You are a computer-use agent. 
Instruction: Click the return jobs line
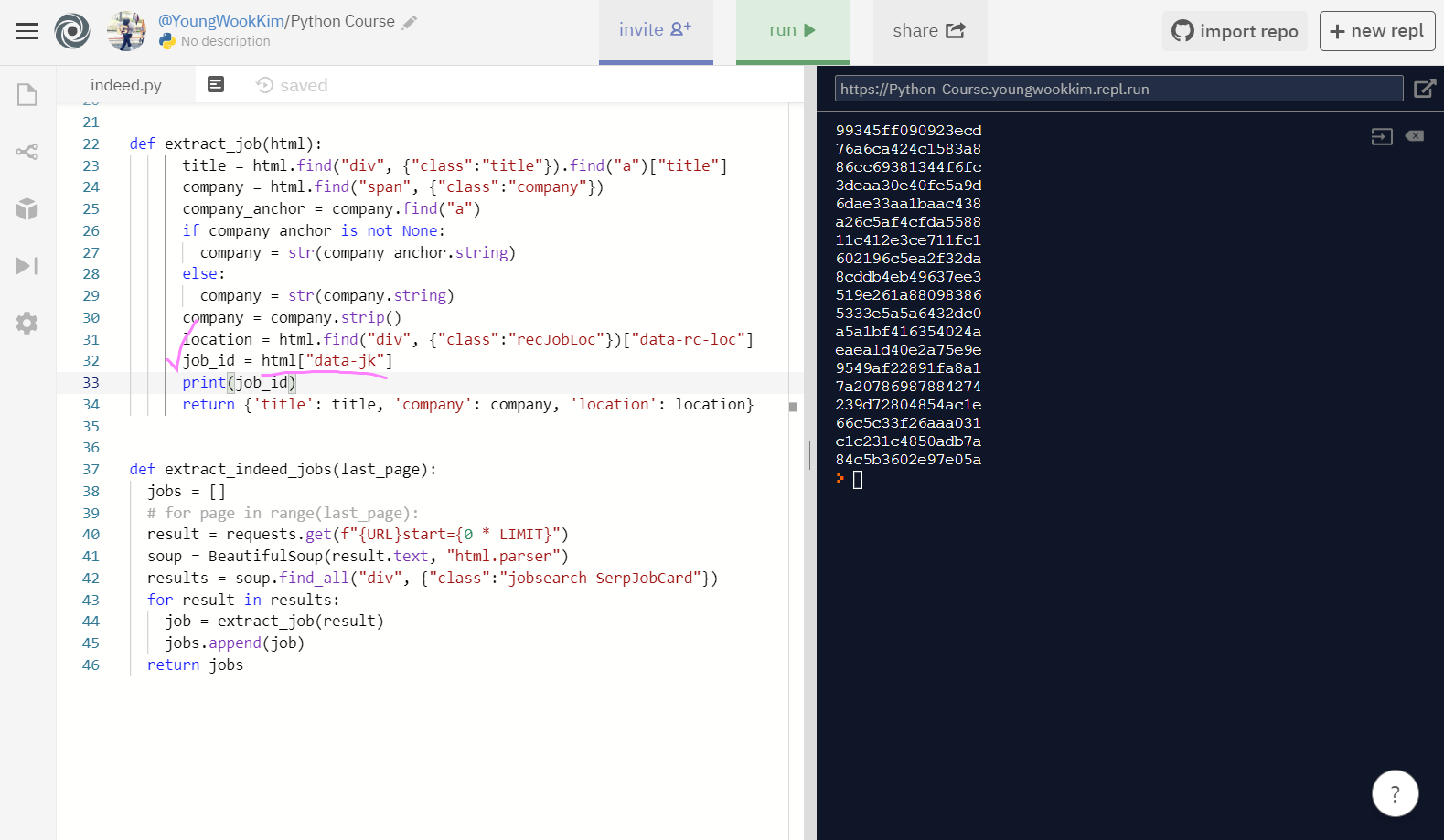tap(195, 665)
